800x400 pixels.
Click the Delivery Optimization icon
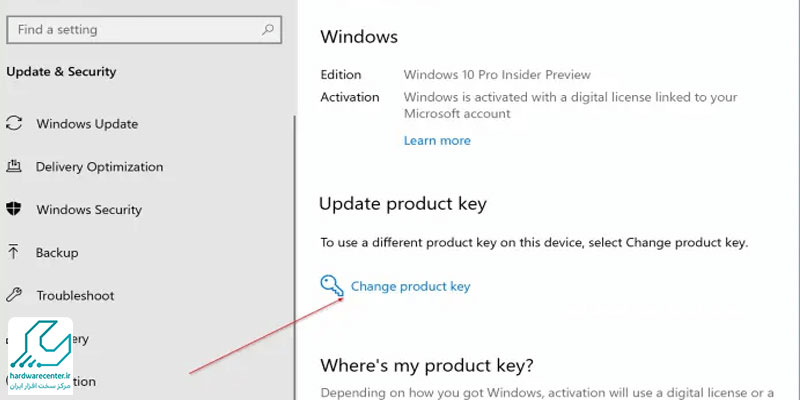point(14,166)
